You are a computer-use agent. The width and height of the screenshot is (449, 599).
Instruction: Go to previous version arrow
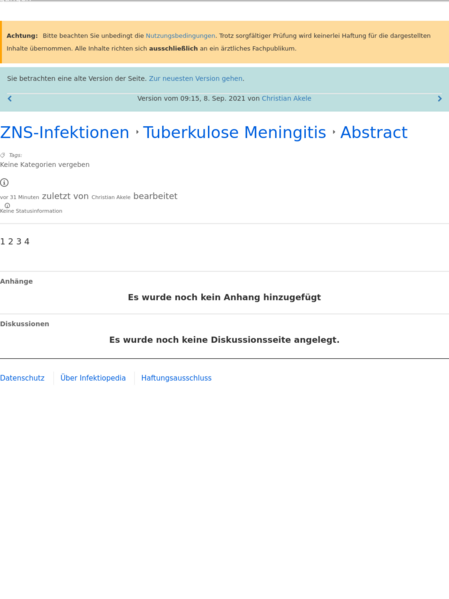[10, 99]
